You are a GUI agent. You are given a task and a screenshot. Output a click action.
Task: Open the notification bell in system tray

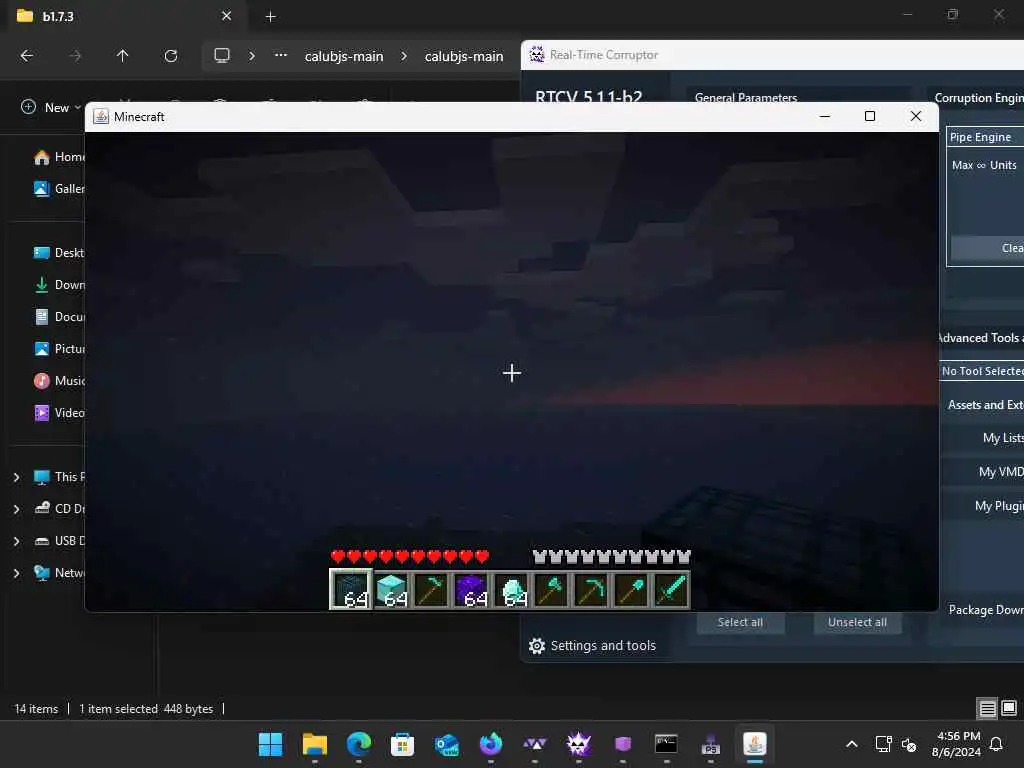pyautogui.click(x=997, y=744)
